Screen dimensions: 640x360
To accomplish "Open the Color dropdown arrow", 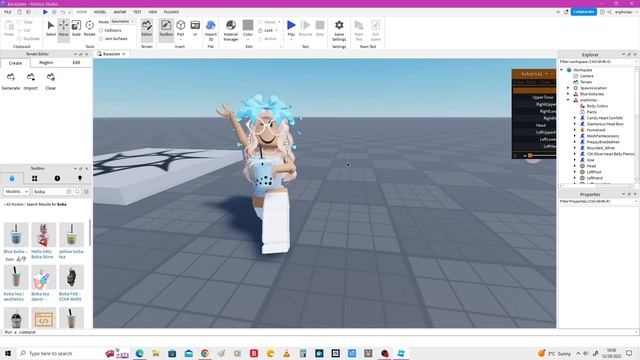I will coord(248,39).
